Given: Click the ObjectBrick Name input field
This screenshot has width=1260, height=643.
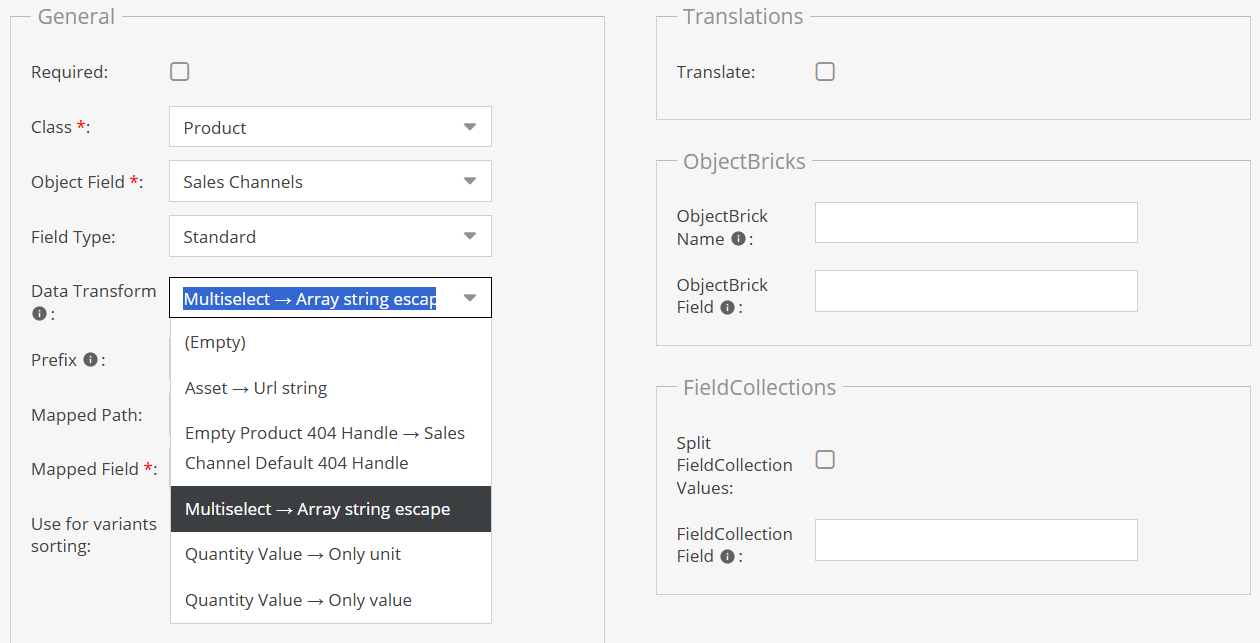Looking at the screenshot, I should 976,223.
